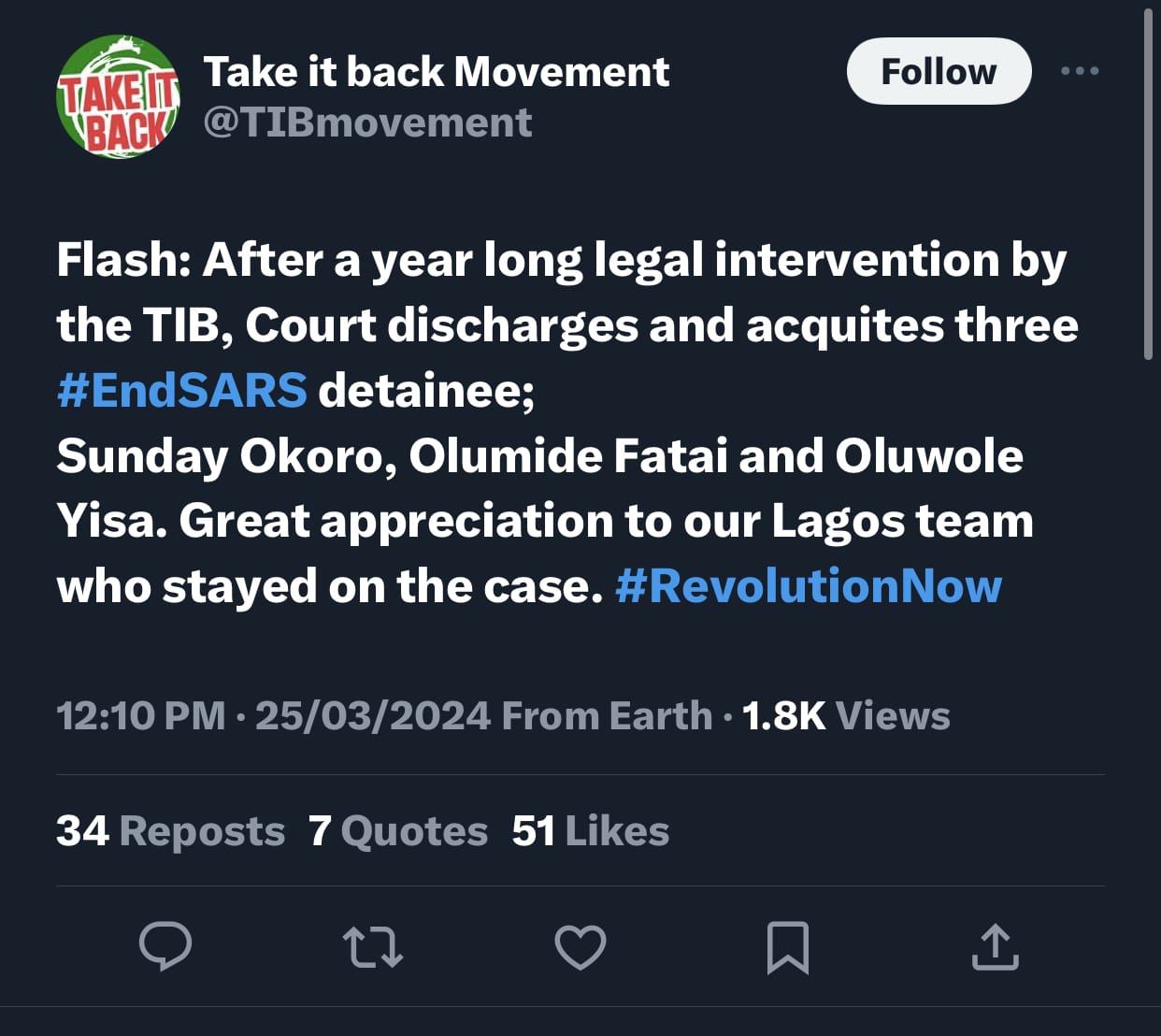Click the vertical scrollbar on the right
The width and height of the screenshot is (1161, 1036).
[x=1149, y=187]
